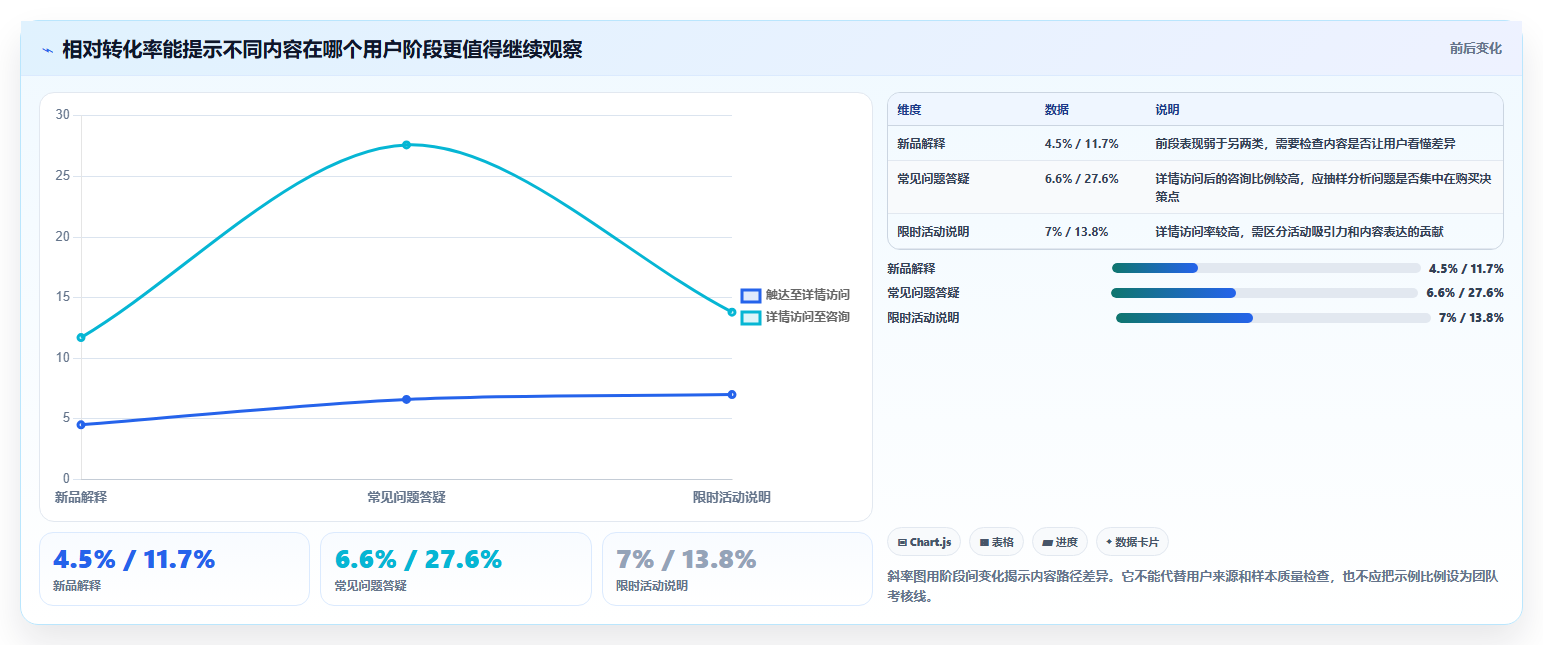Select the 表格 chip
The image size is (1543, 645).
click(996, 542)
